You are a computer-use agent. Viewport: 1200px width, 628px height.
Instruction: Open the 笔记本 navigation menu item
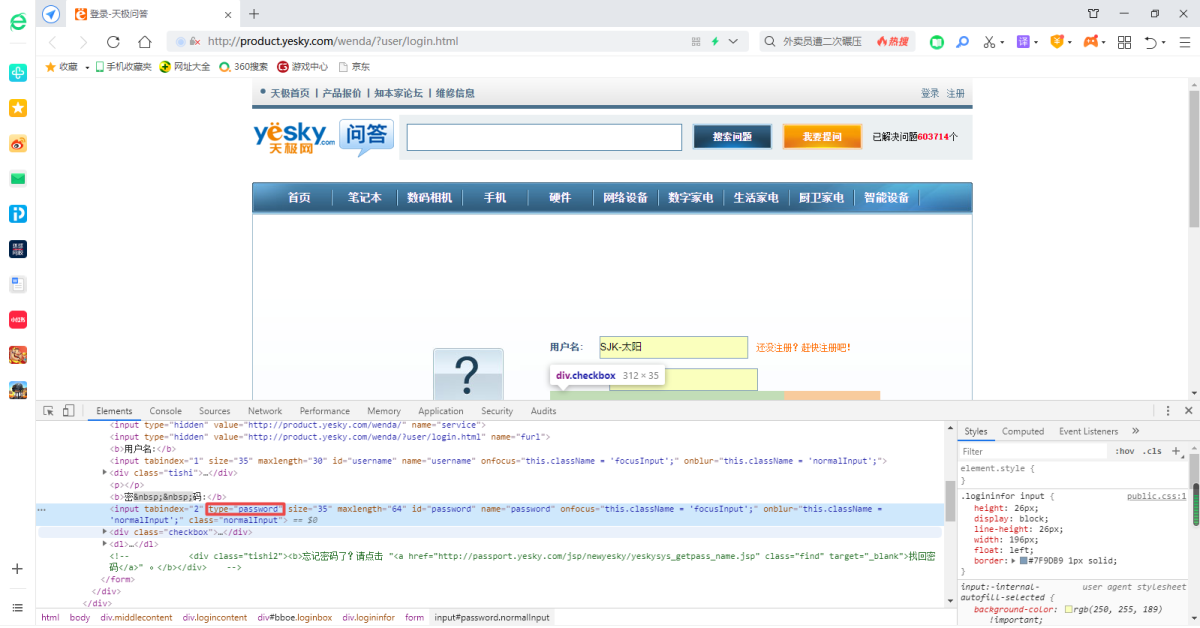(364, 198)
